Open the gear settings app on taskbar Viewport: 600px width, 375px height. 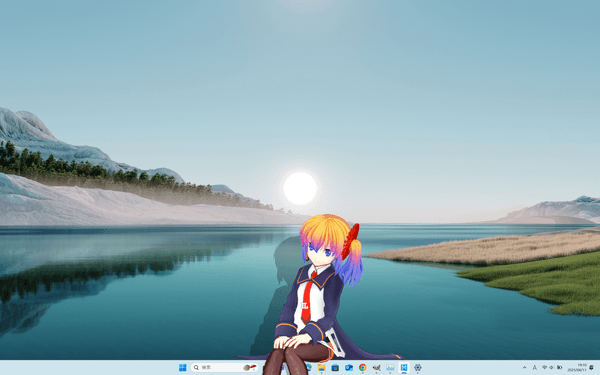point(417,368)
